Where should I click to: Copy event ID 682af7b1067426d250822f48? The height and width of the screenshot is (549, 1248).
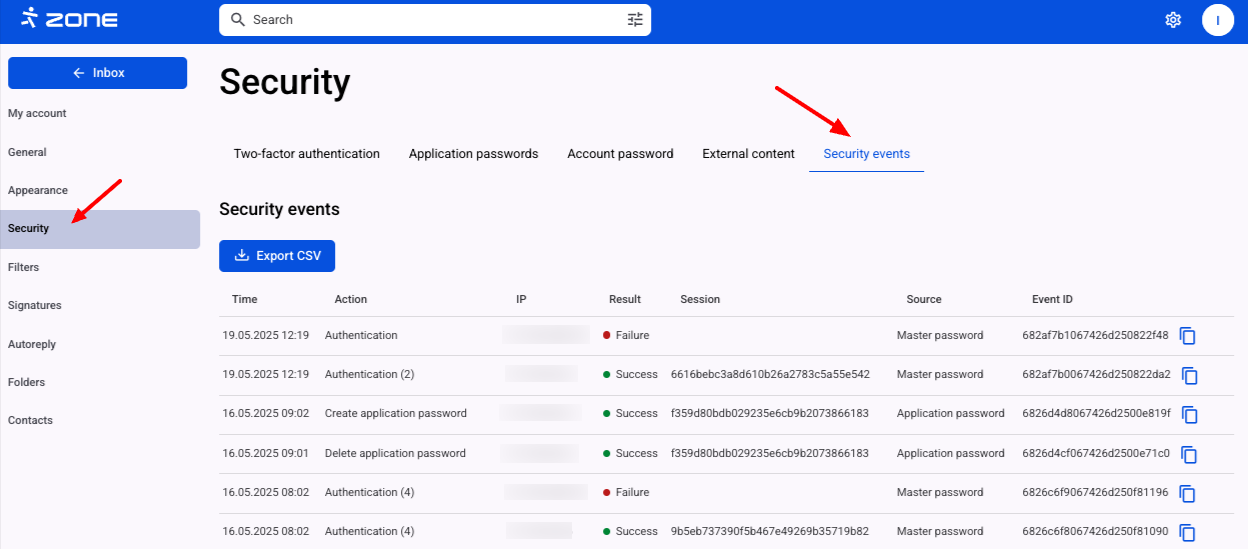[x=1188, y=336]
